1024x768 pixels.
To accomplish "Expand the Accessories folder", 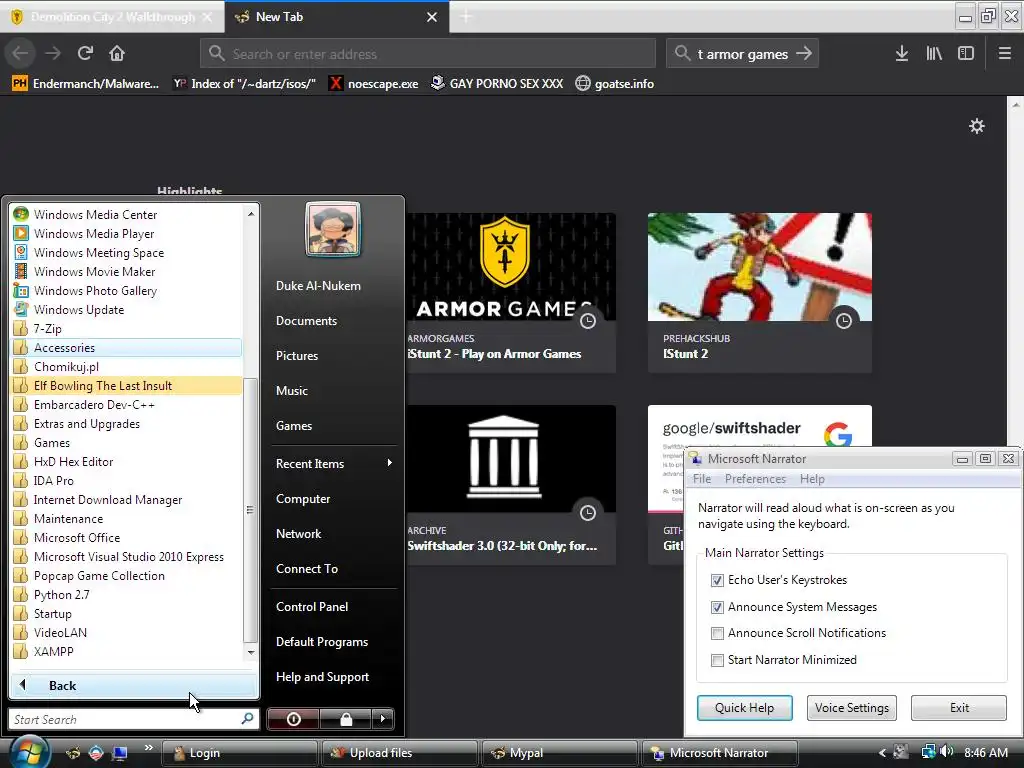I will click(127, 347).
